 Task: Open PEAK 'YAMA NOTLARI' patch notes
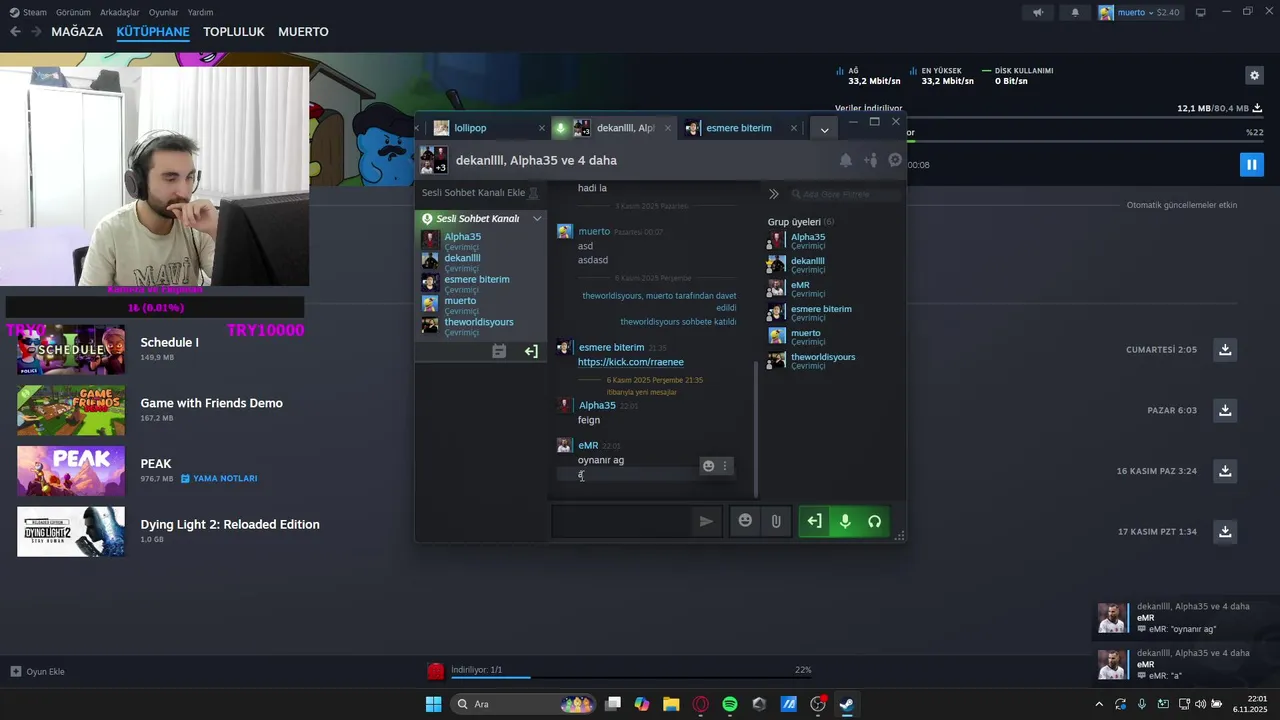pyautogui.click(x=219, y=479)
